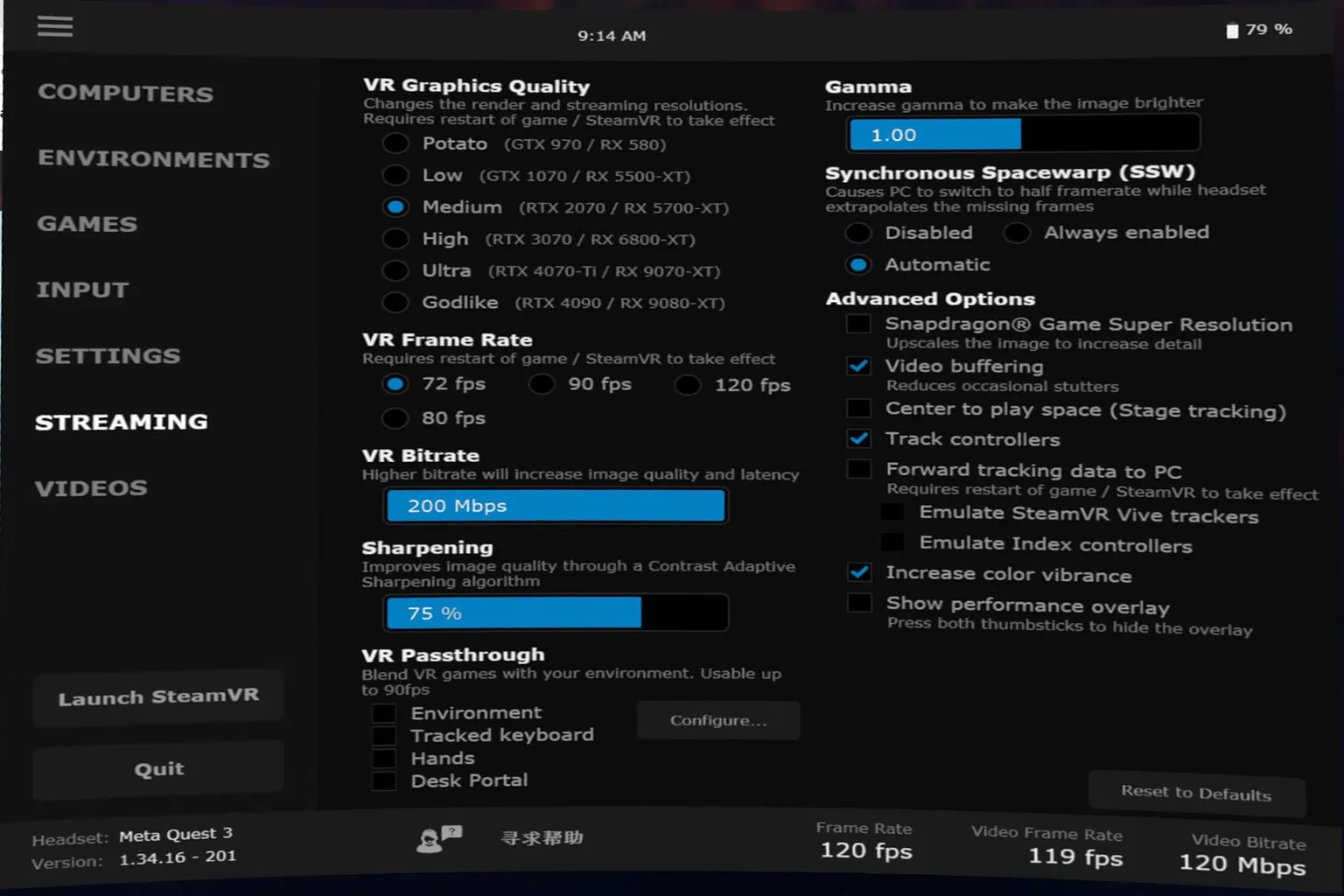The height and width of the screenshot is (896, 1344).
Task: Enable Emulate SteamVR Vive trackers
Action: pyautogui.click(x=892, y=512)
